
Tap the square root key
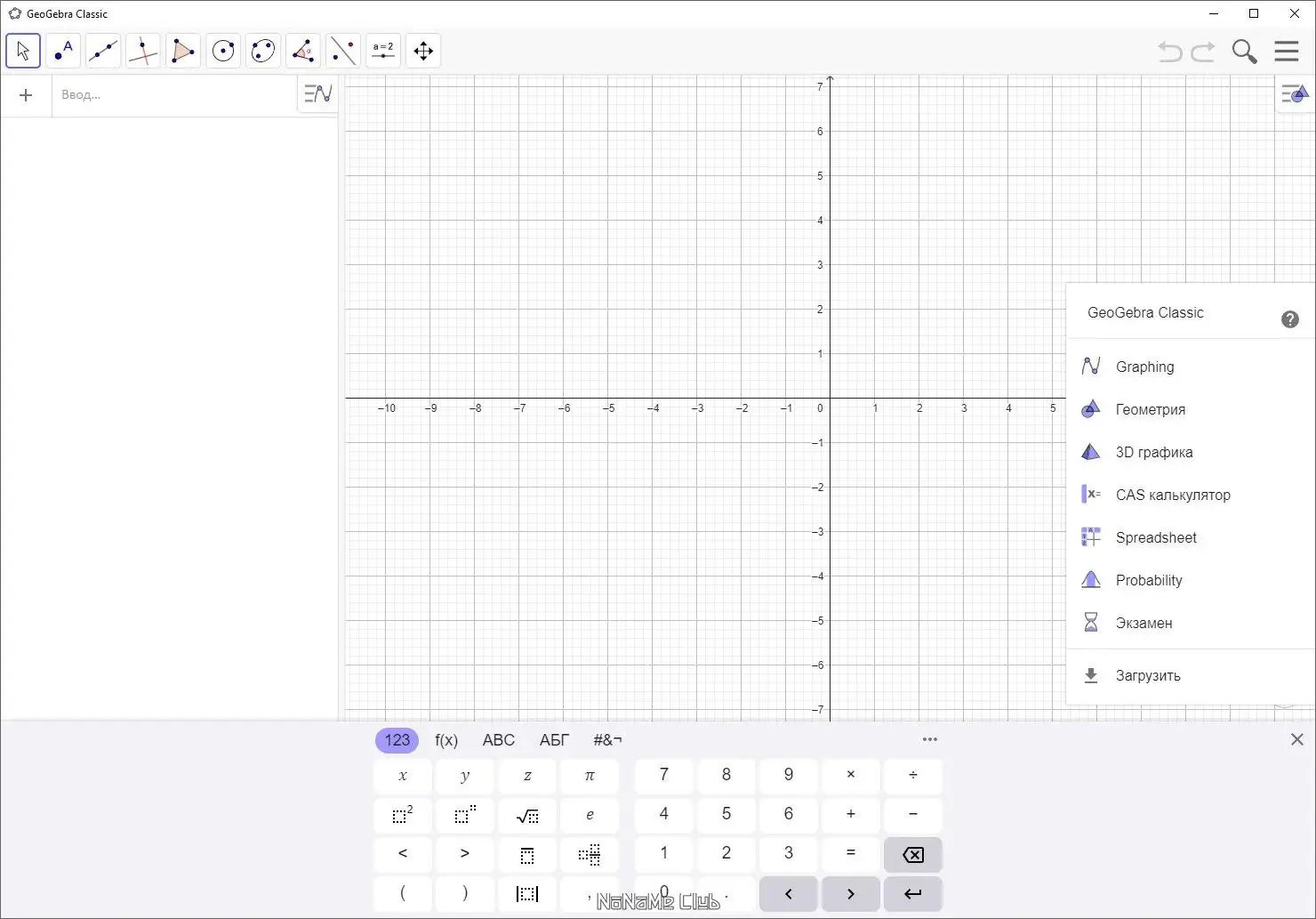pos(527,816)
